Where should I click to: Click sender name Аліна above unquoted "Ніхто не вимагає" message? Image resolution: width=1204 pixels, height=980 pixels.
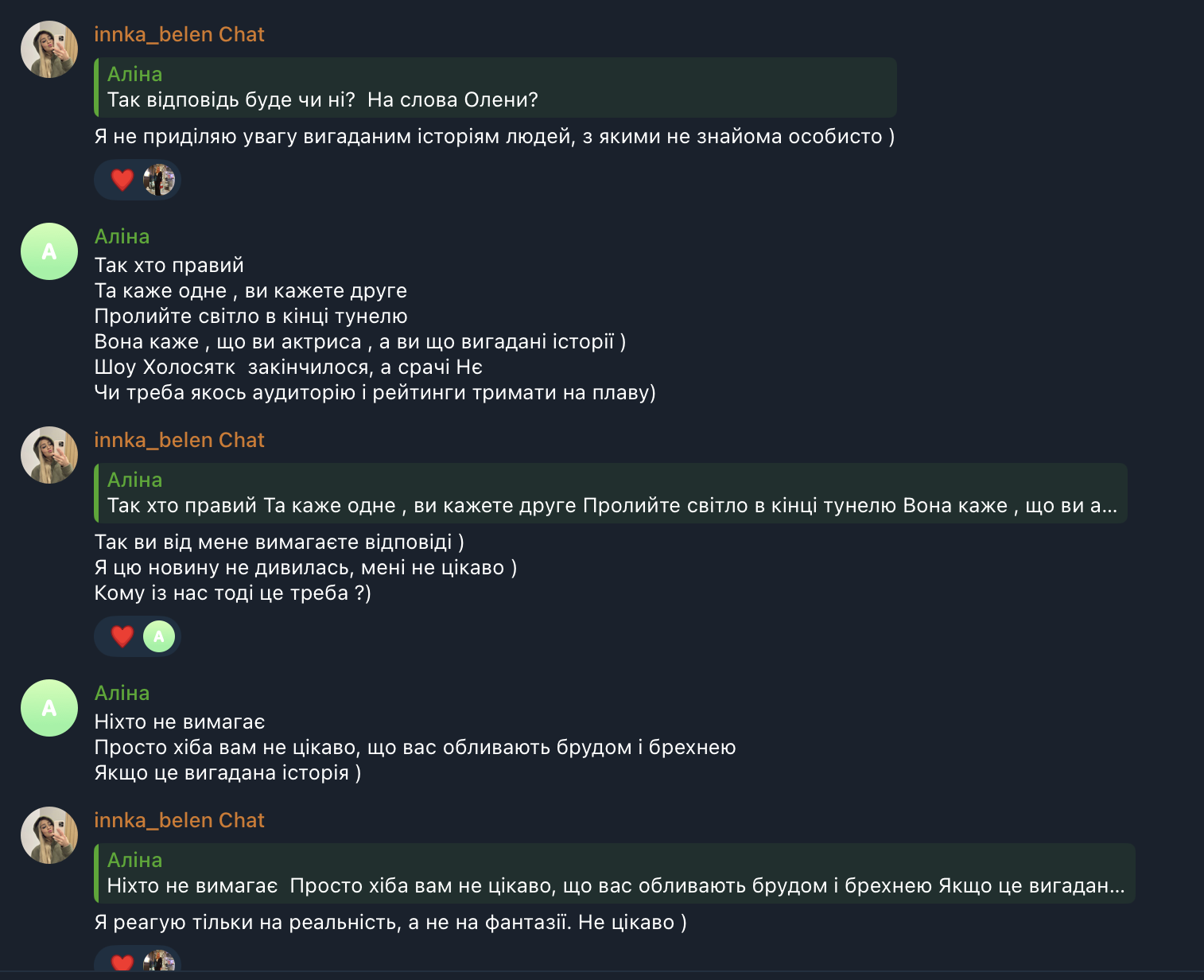click(x=122, y=693)
